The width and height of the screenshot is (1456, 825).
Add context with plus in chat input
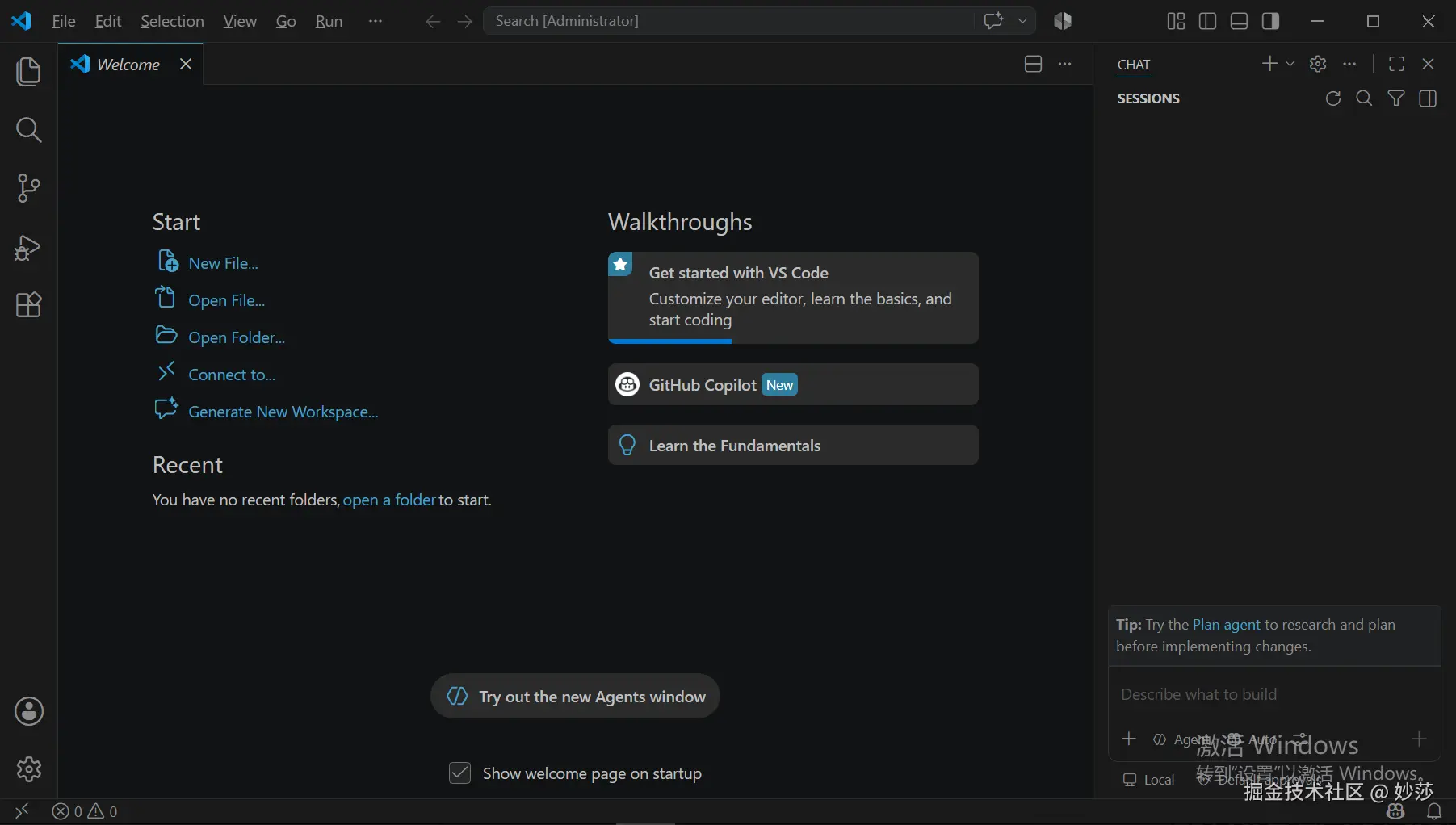click(1129, 739)
